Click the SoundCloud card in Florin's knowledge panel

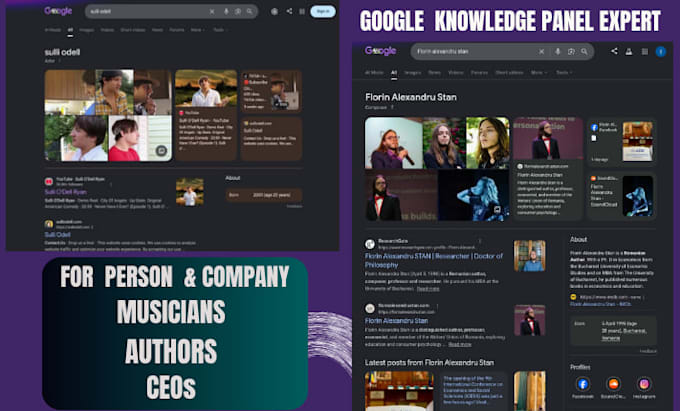(x=621, y=196)
